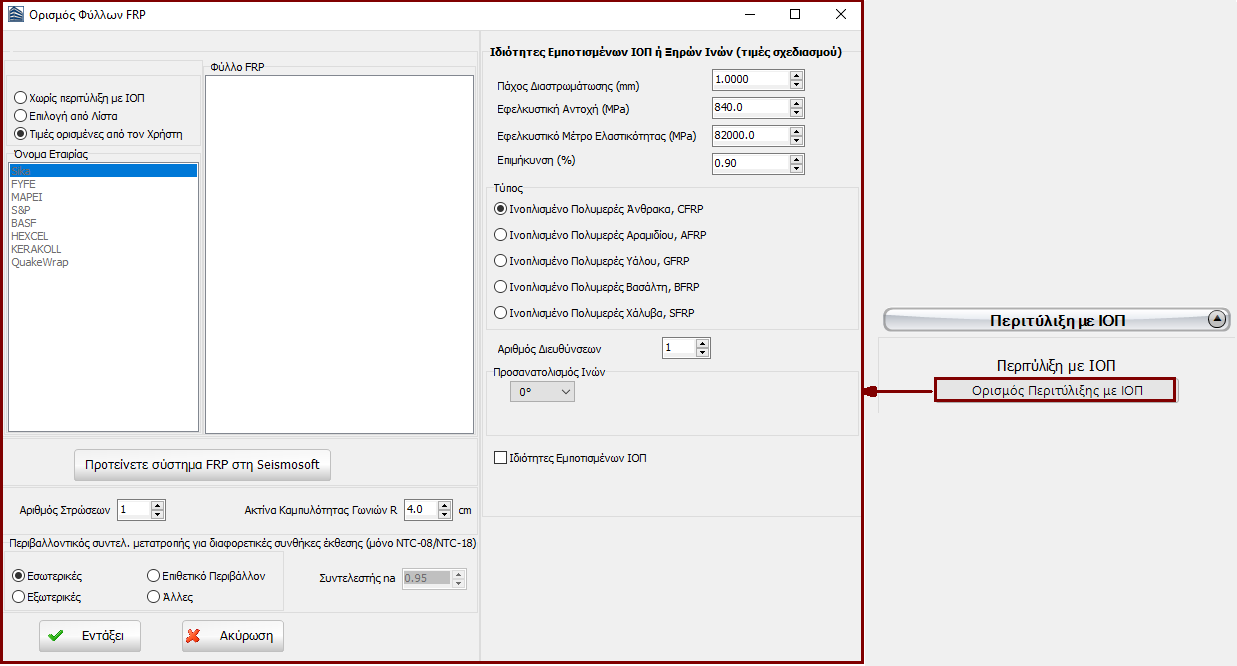Collapse the Περιτύλιξη με ΙΟΠ panel arrow
Screen dimensions: 1237x666
[1216, 320]
